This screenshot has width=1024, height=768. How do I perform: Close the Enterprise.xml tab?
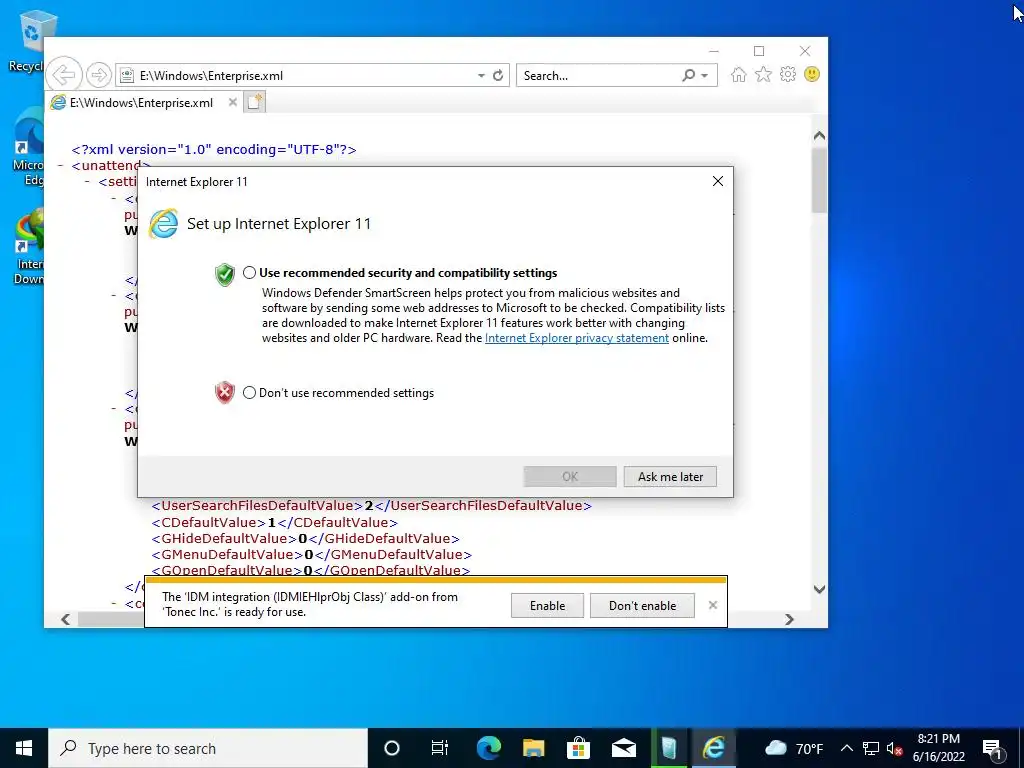coord(232,102)
